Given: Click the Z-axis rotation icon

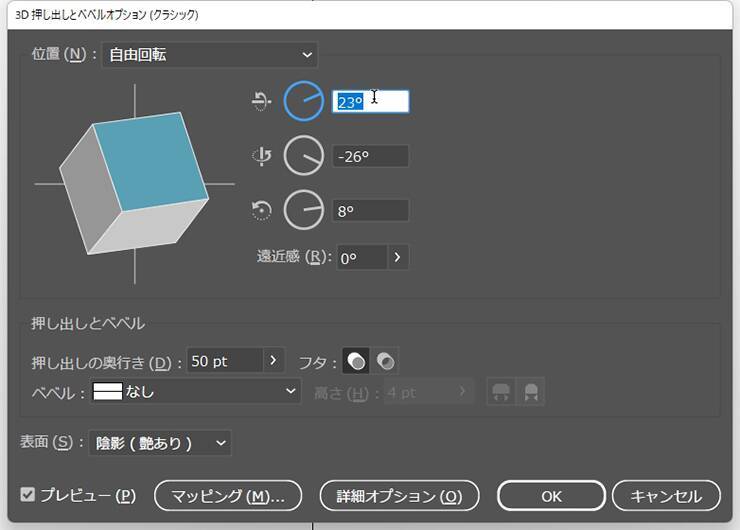Looking at the screenshot, I should click(x=261, y=210).
